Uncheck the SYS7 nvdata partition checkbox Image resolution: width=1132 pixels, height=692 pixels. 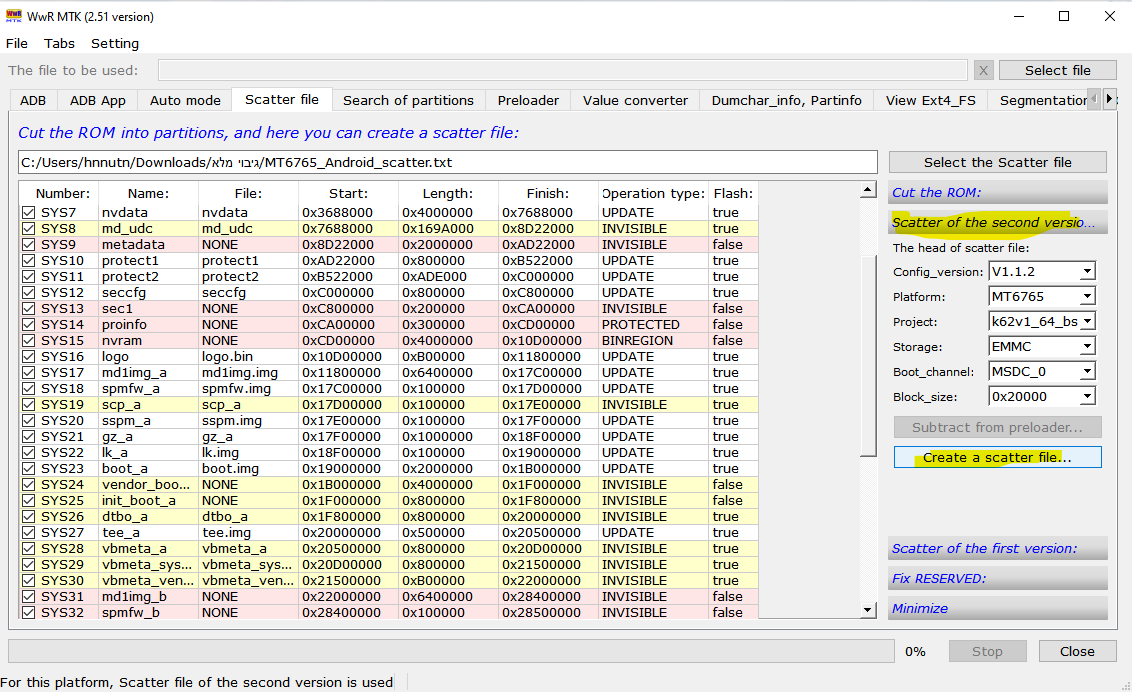(x=29, y=213)
